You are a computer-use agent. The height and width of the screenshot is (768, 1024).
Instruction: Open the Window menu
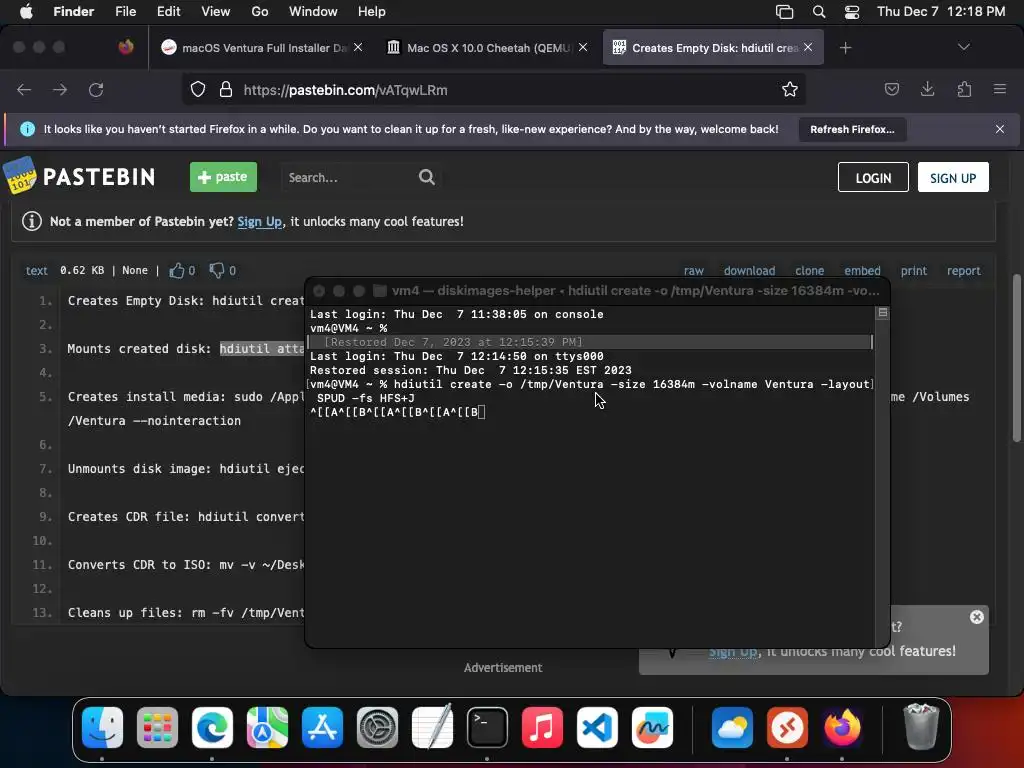313,11
